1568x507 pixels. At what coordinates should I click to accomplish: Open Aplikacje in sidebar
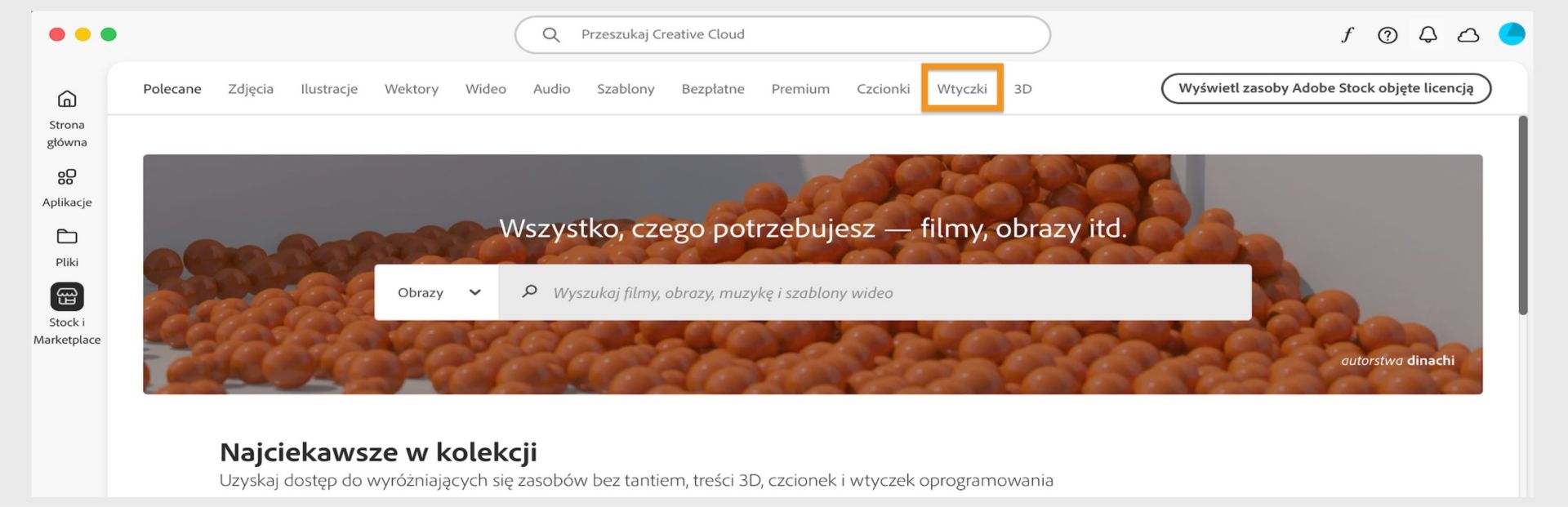67,188
